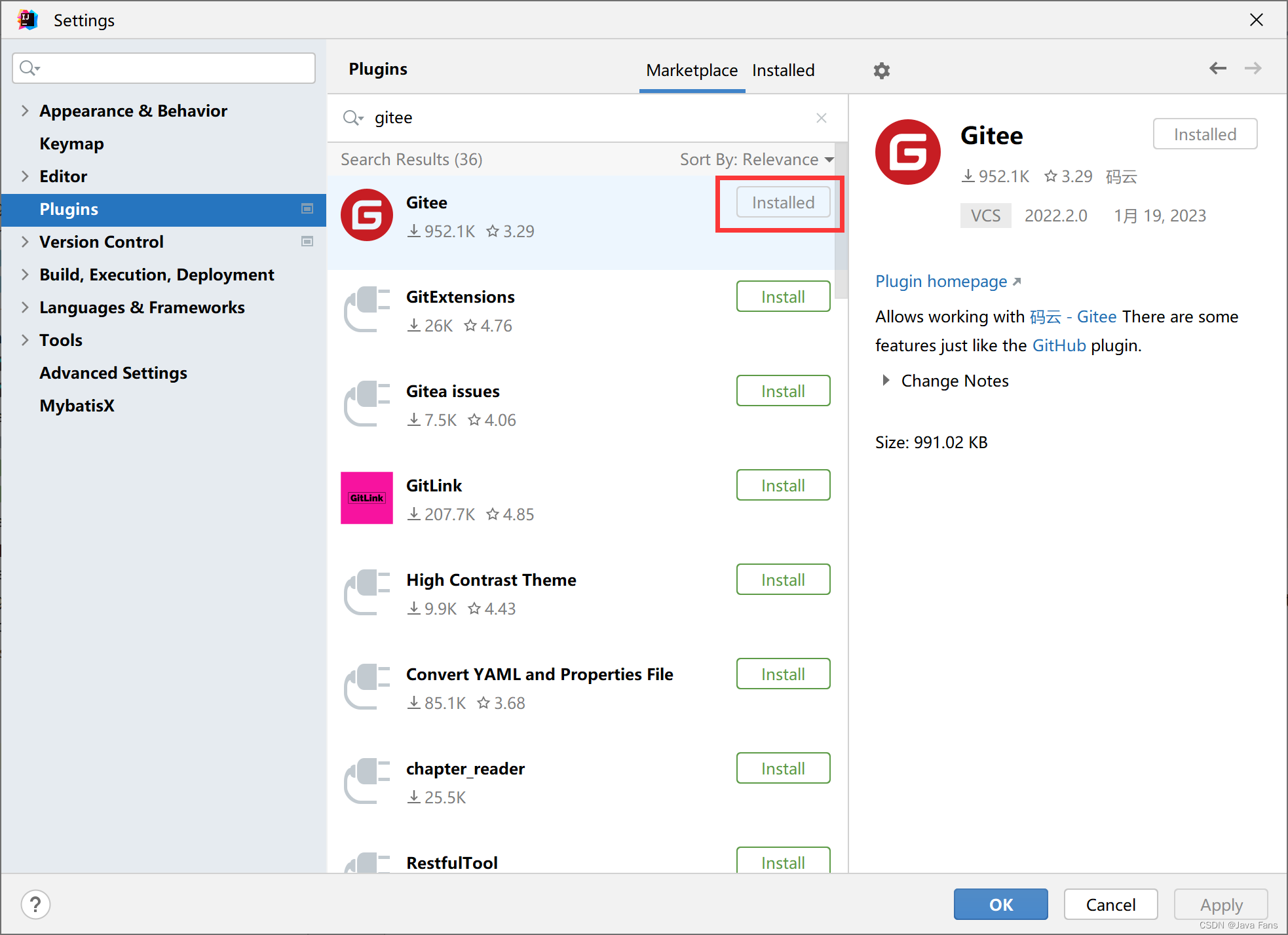This screenshot has height=935, width=1288.
Task: Cancel the Settings dialog
Action: 1110,905
